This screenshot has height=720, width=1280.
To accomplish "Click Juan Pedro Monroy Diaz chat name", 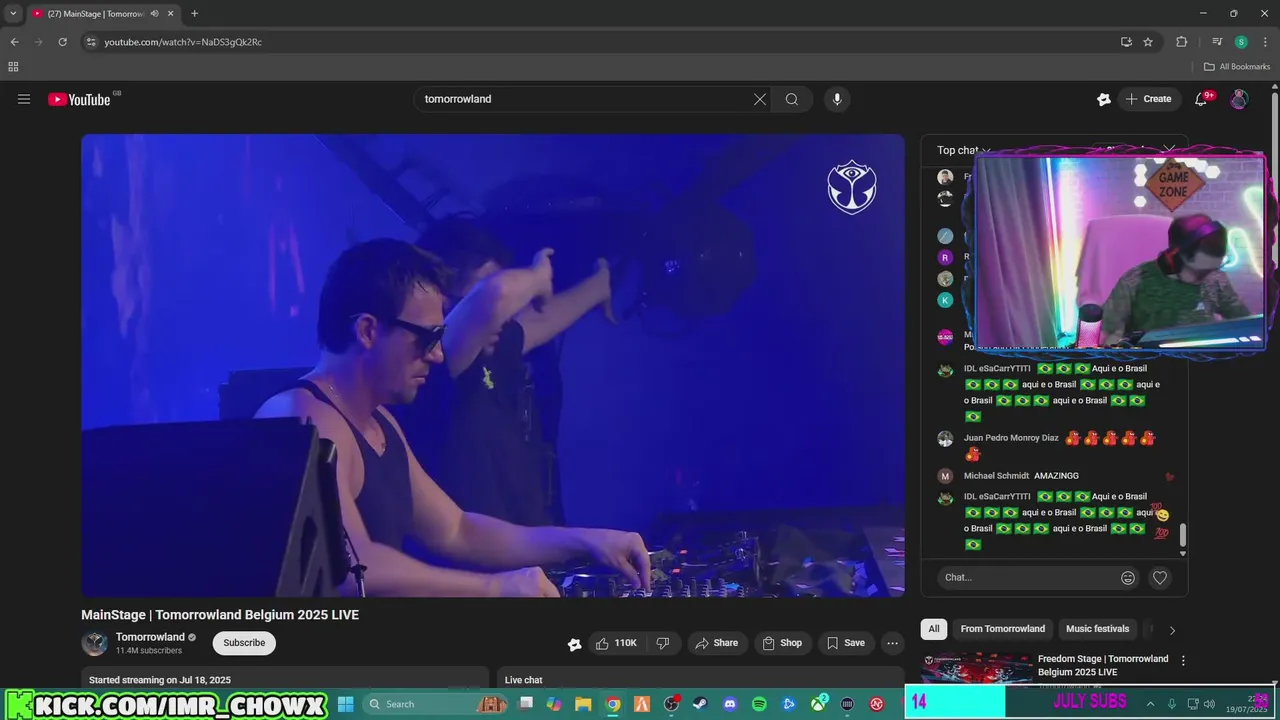I will coord(1011,438).
